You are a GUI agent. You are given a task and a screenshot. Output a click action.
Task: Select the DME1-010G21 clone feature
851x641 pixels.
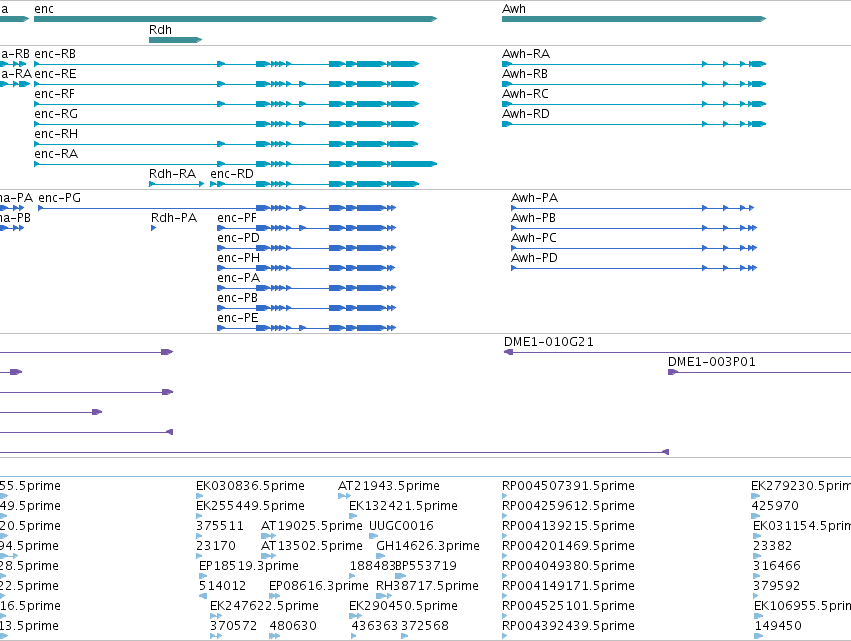(677, 352)
